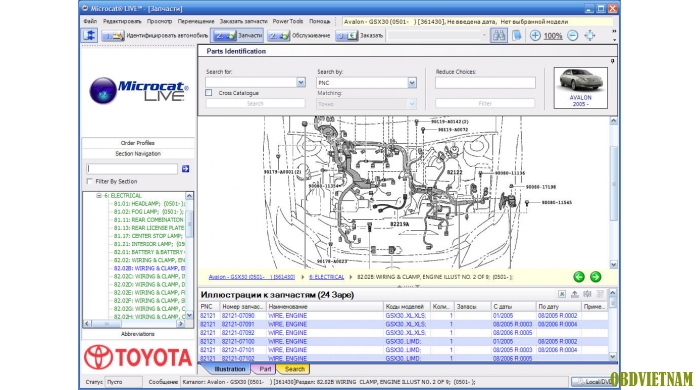Switch to the Search tab
Viewport: 700px width, 390px height.
[x=294, y=369]
